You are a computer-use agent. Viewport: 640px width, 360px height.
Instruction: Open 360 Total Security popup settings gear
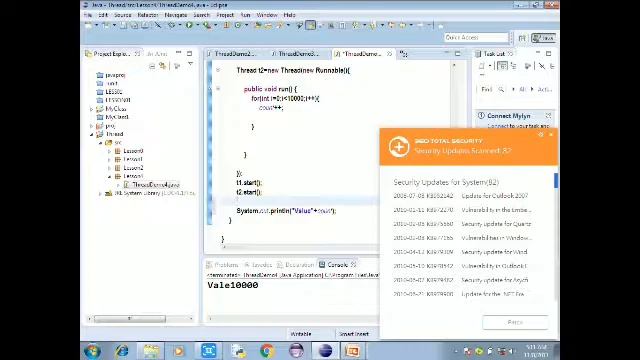point(541,134)
